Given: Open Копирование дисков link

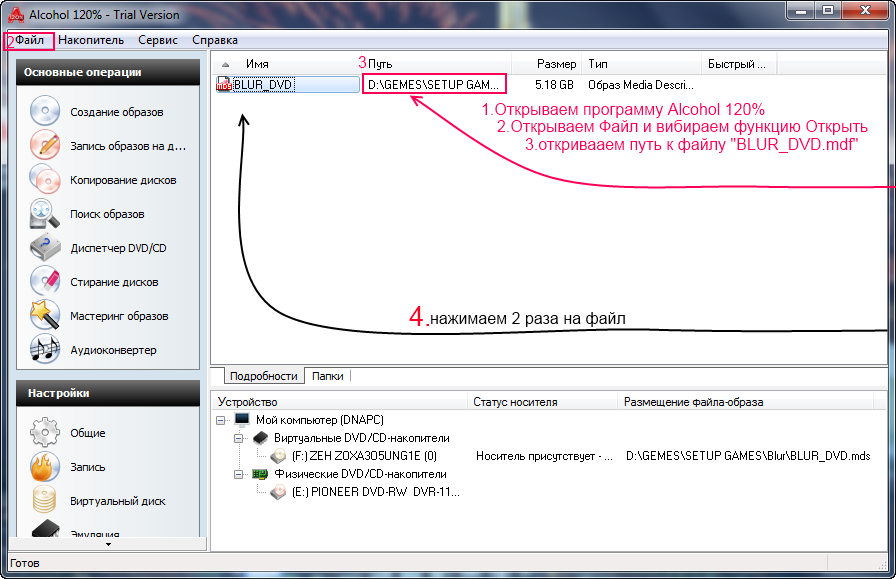Looking at the screenshot, I should coord(123,180).
